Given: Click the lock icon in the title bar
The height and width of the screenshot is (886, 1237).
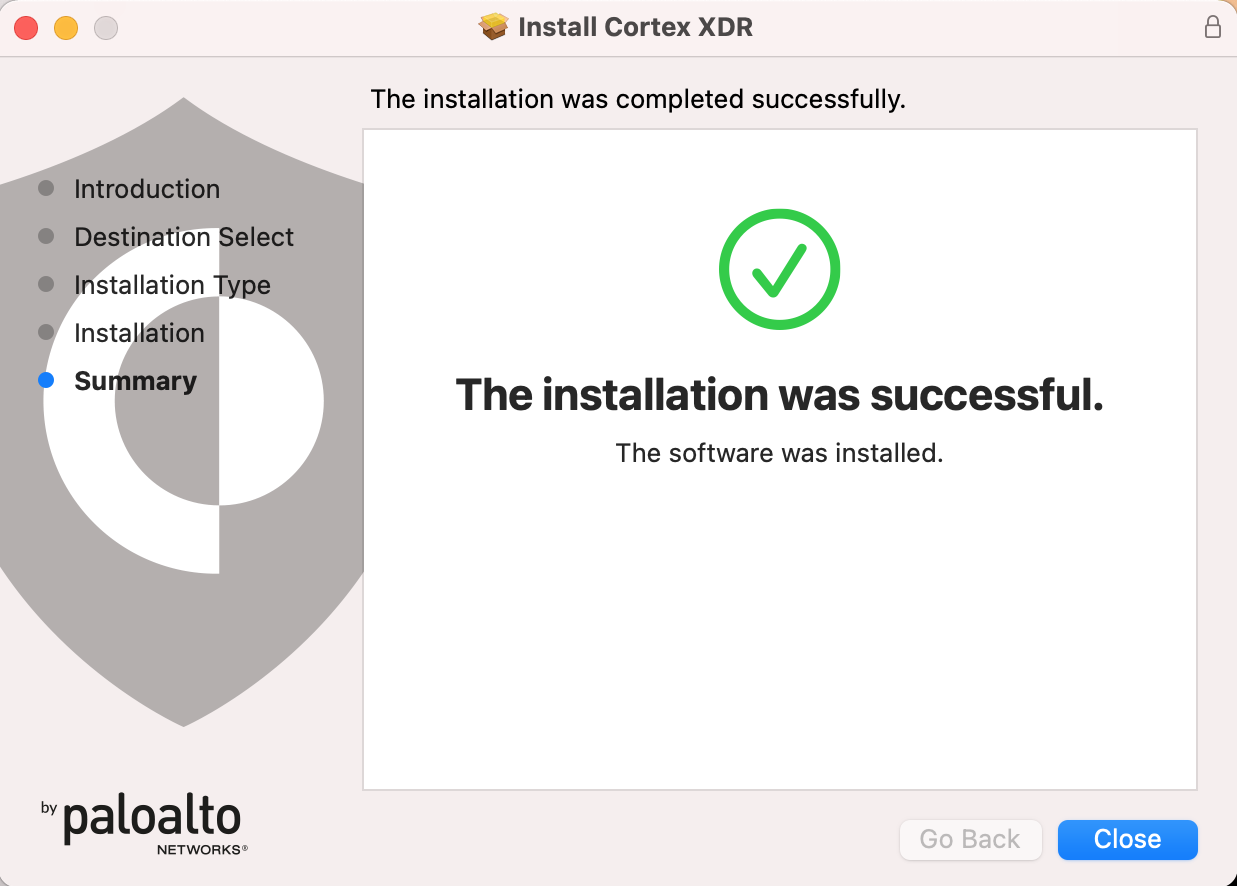Looking at the screenshot, I should pyautogui.click(x=1212, y=27).
